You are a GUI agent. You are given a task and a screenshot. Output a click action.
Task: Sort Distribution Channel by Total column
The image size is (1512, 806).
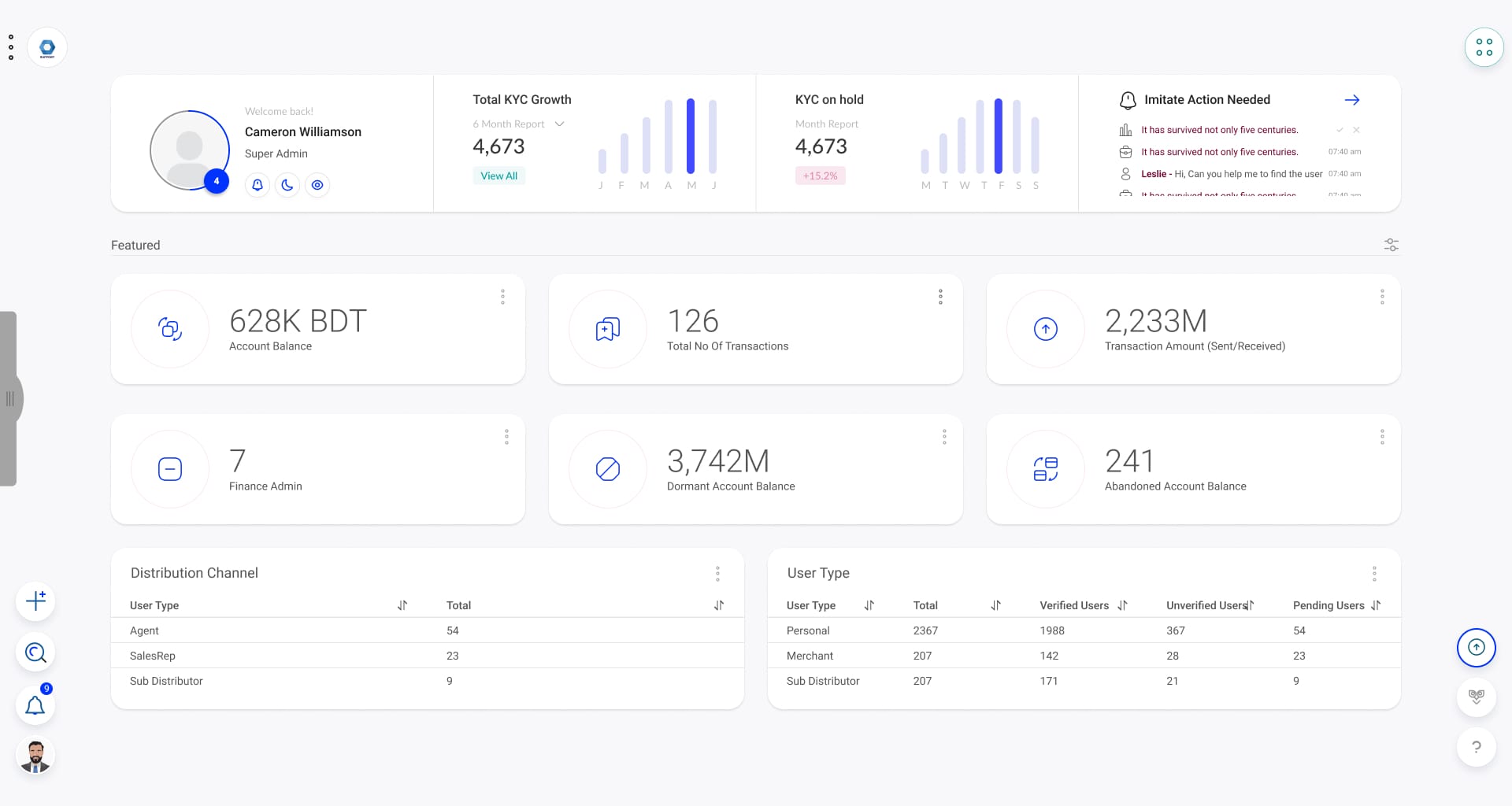click(x=718, y=605)
